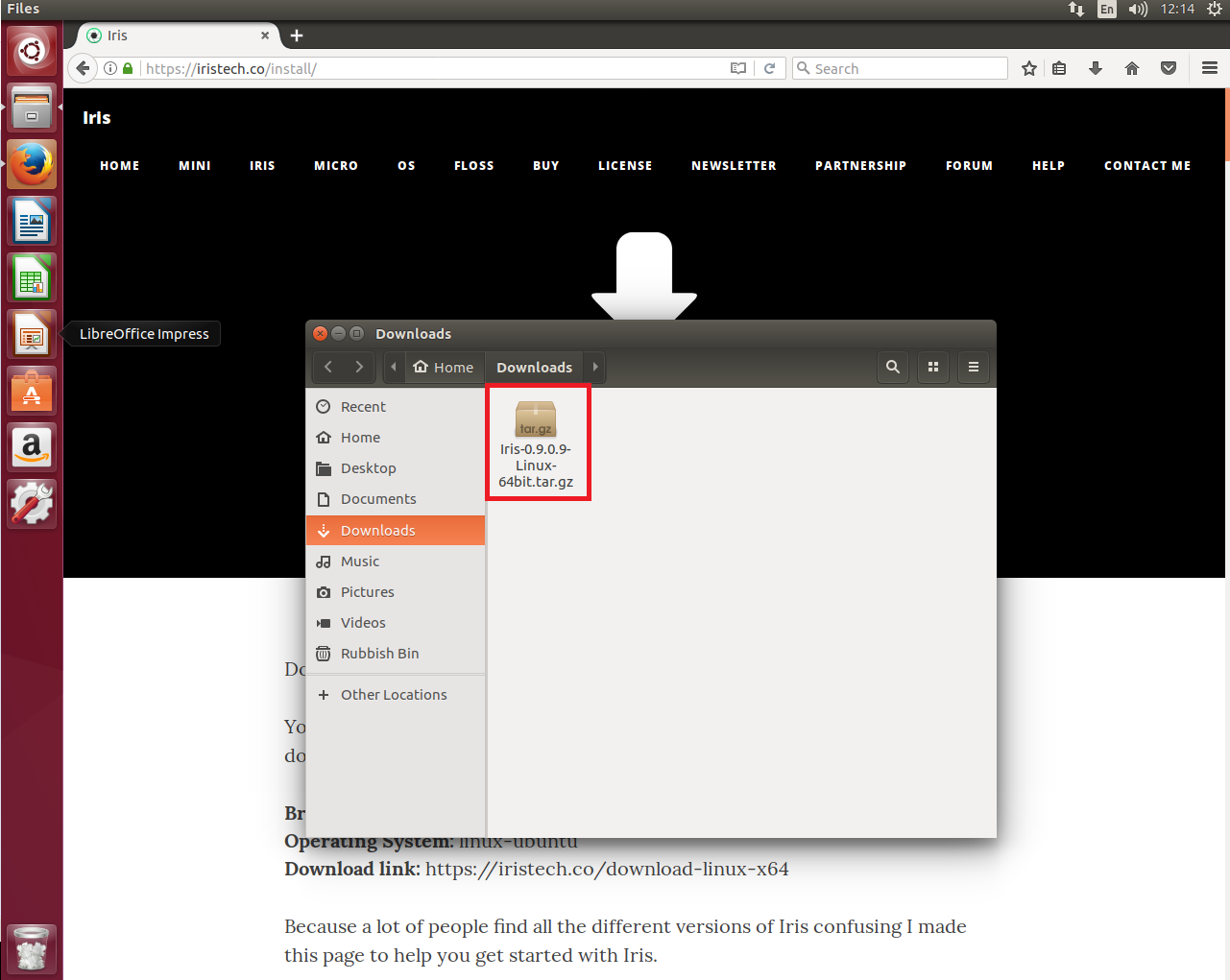Expand path bar to the left

(394, 367)
